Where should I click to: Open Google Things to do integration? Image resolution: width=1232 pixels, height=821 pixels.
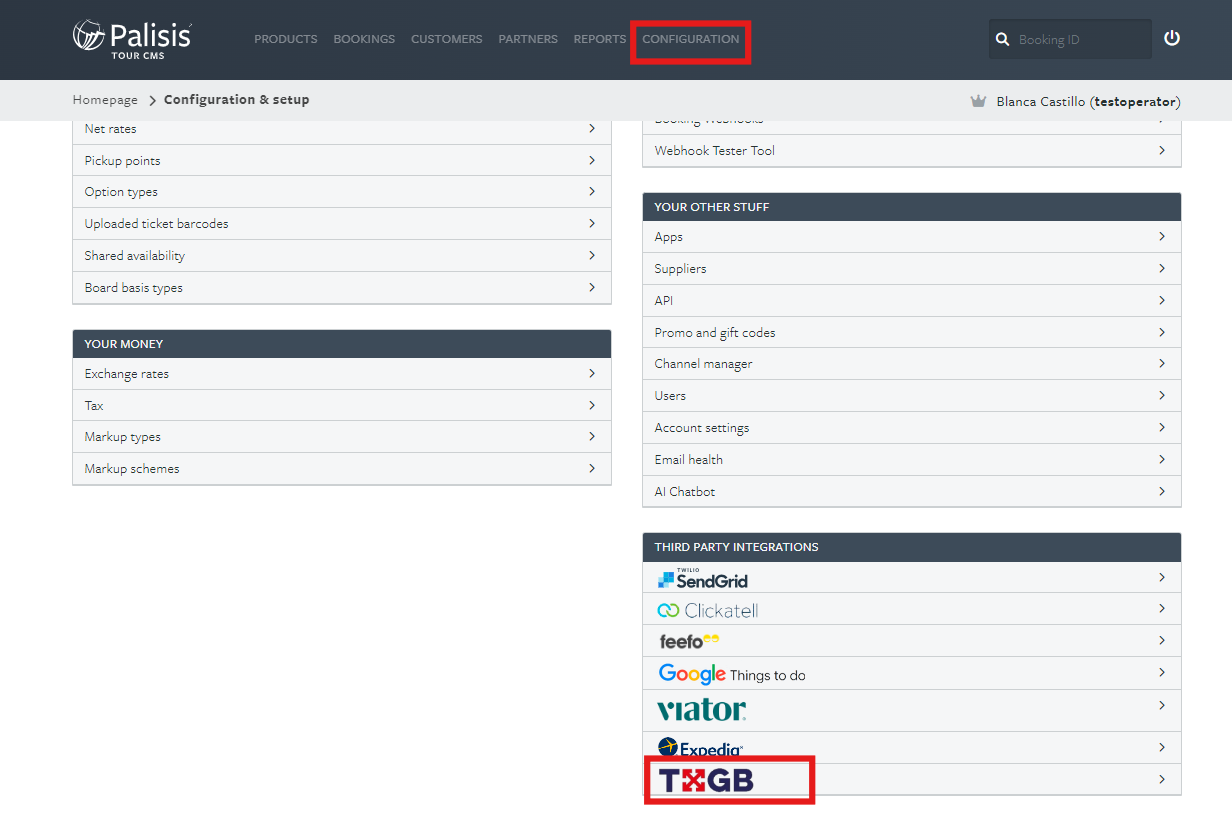coord(911,673)
